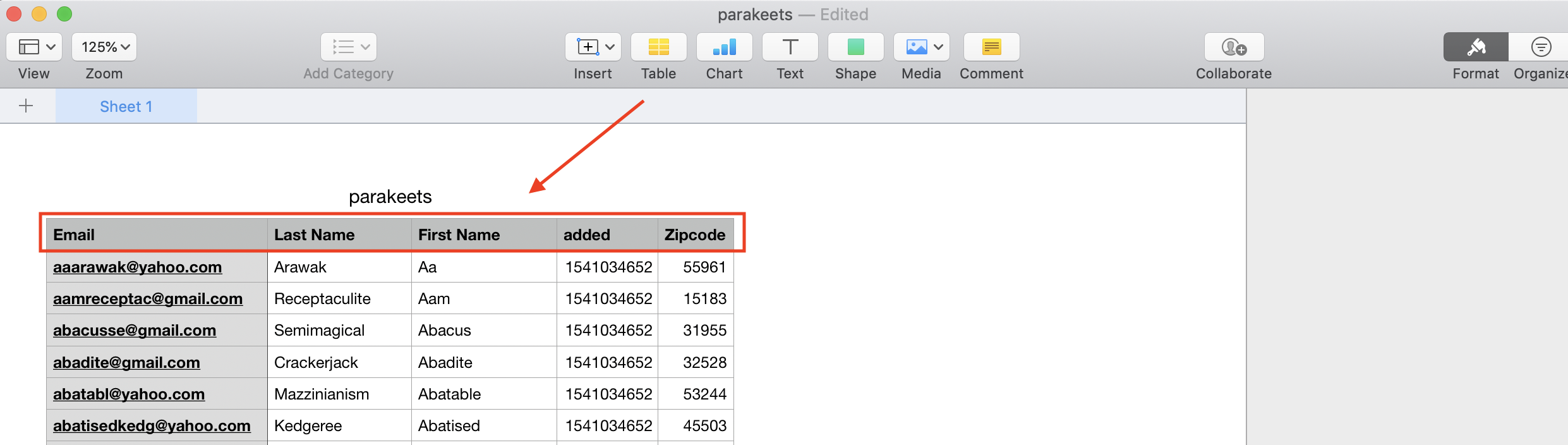Screen dimensions: 1568x445
Task: Toggle the Format sidebar
Action: 1476,47
